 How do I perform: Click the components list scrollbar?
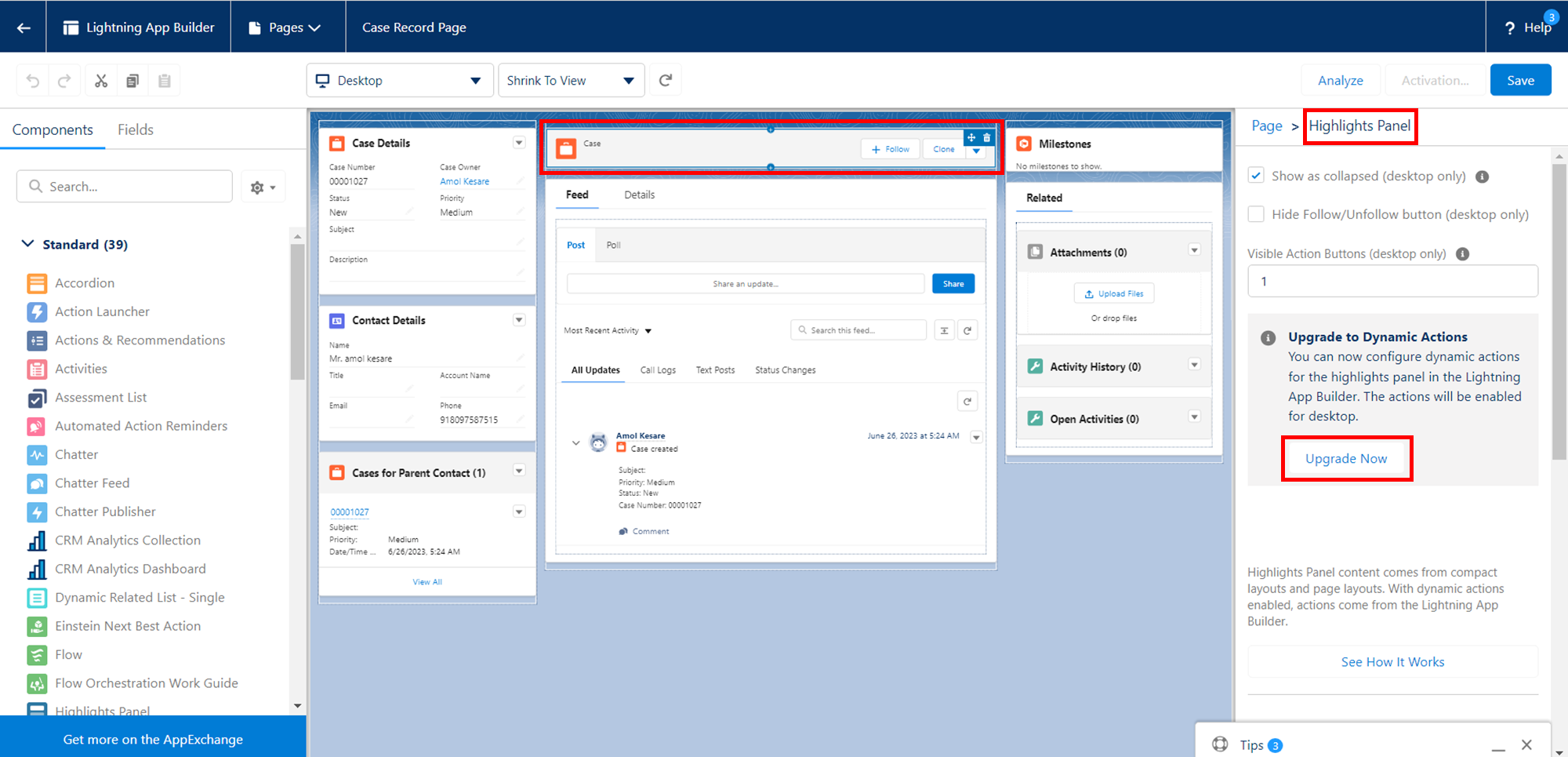coord(297,314)
